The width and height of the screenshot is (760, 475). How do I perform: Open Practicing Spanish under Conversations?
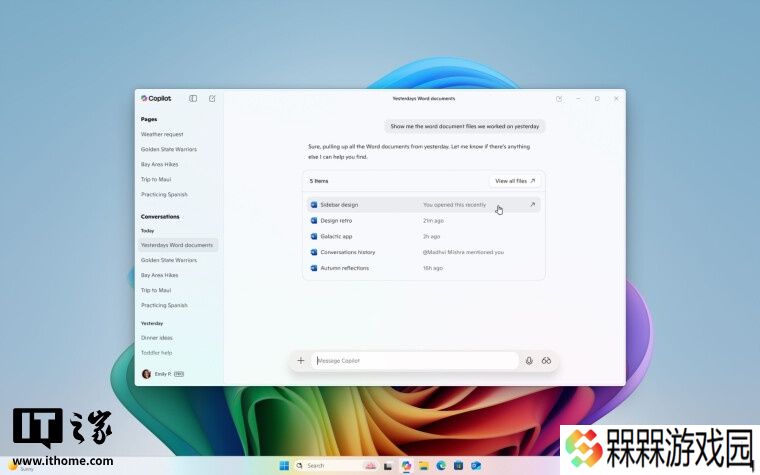164,305
